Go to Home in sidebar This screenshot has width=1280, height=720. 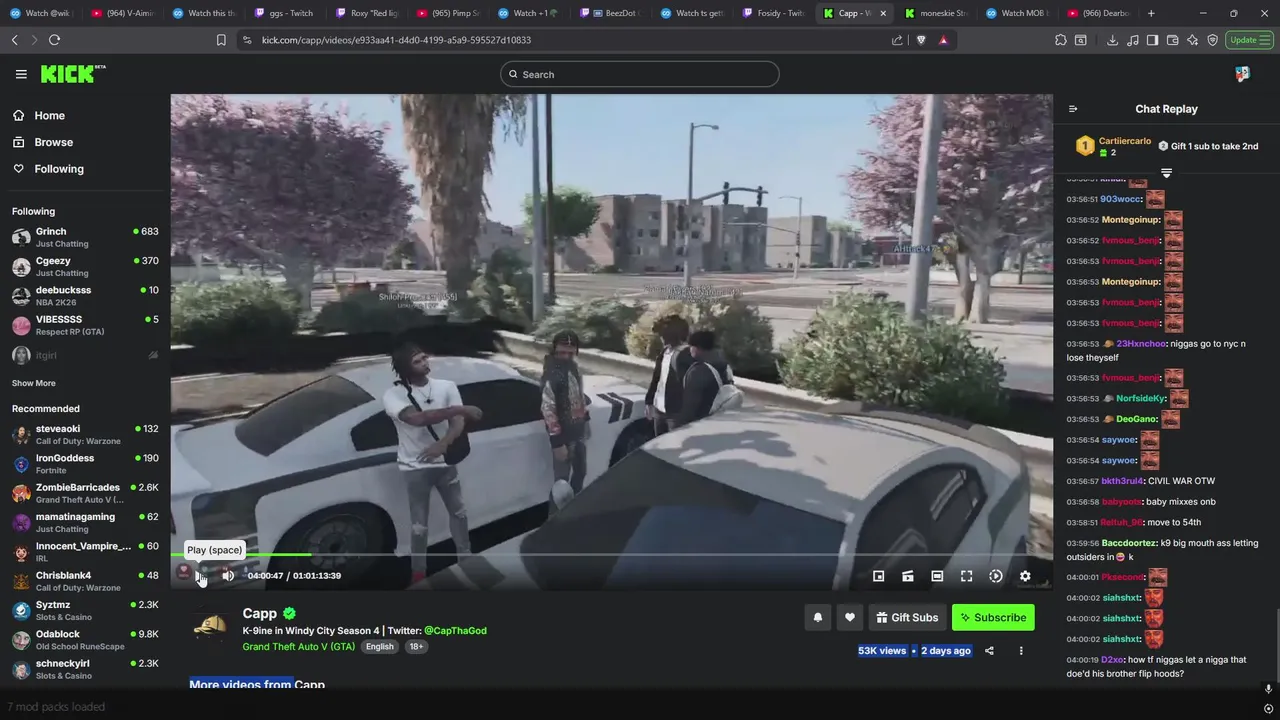(85, 115)
